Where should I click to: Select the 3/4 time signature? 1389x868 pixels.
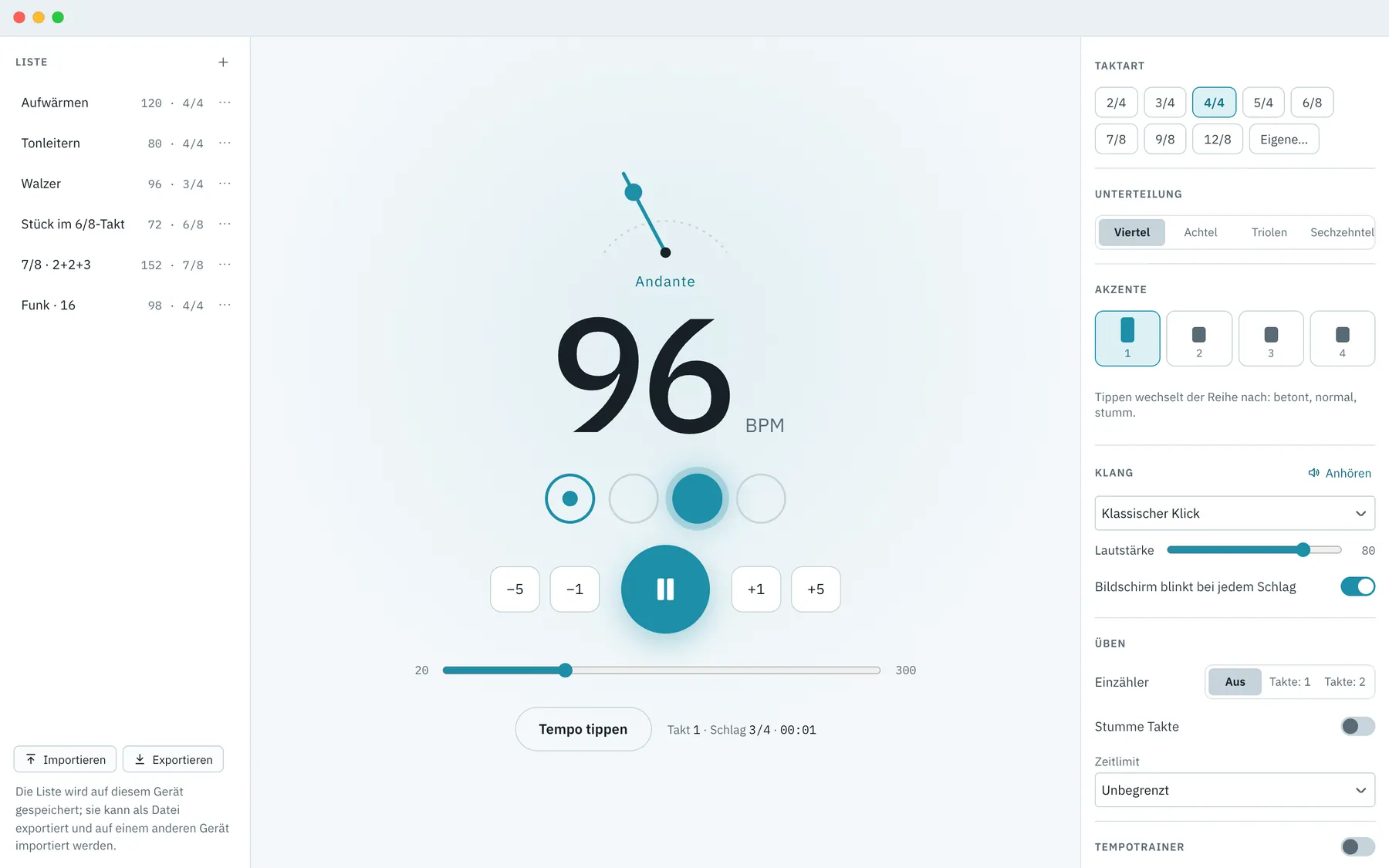click(x=1164, y=103)
